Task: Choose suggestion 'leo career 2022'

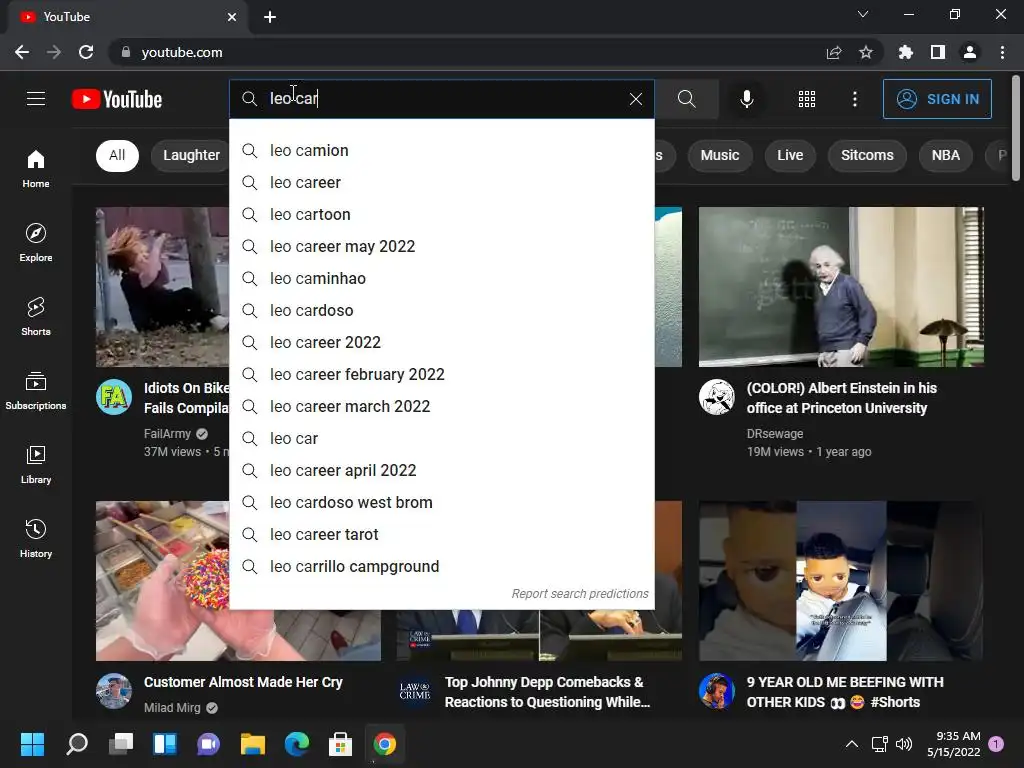Action: (x=442, y=342)
